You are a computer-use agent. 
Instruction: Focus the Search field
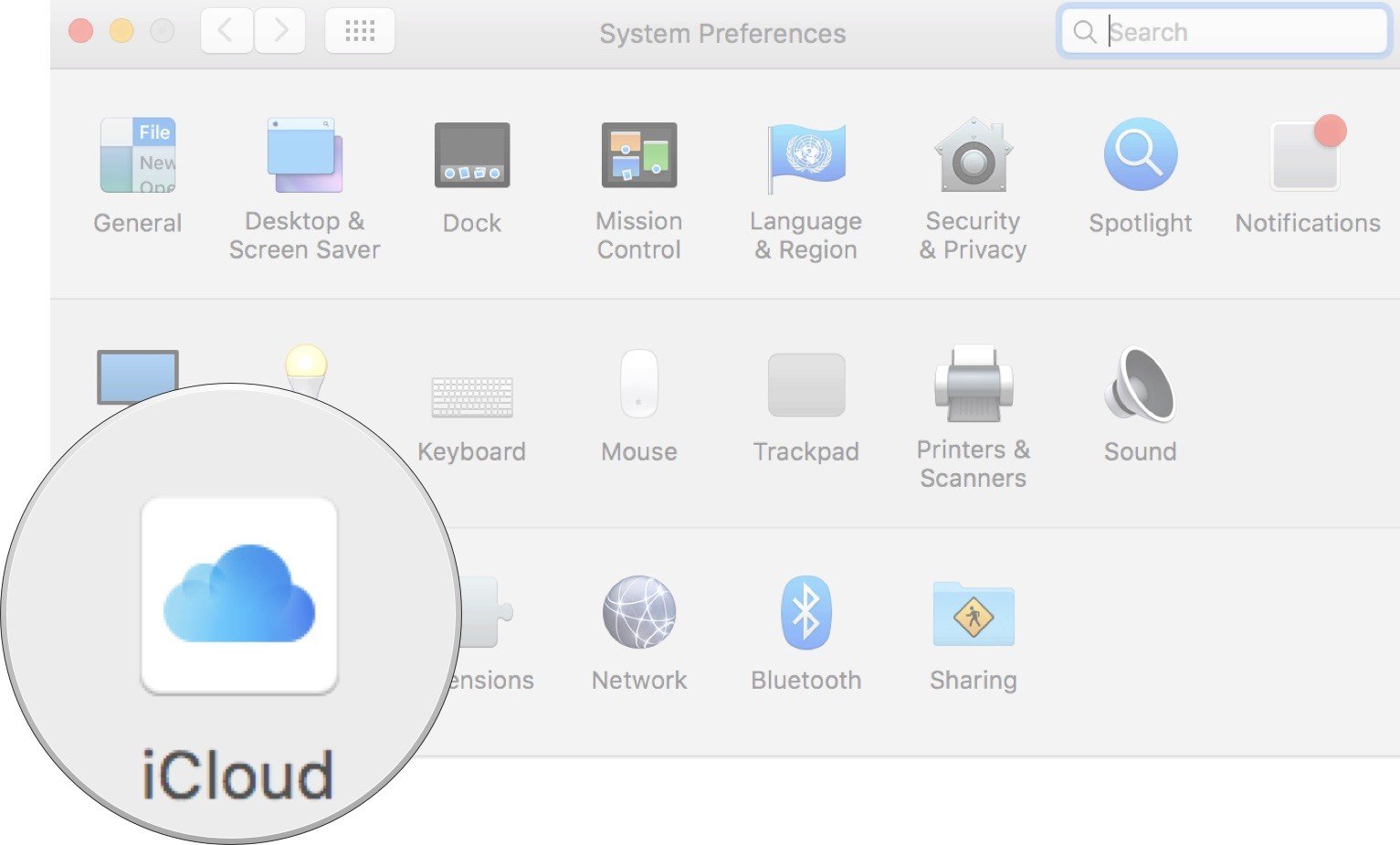[1224, 32]
